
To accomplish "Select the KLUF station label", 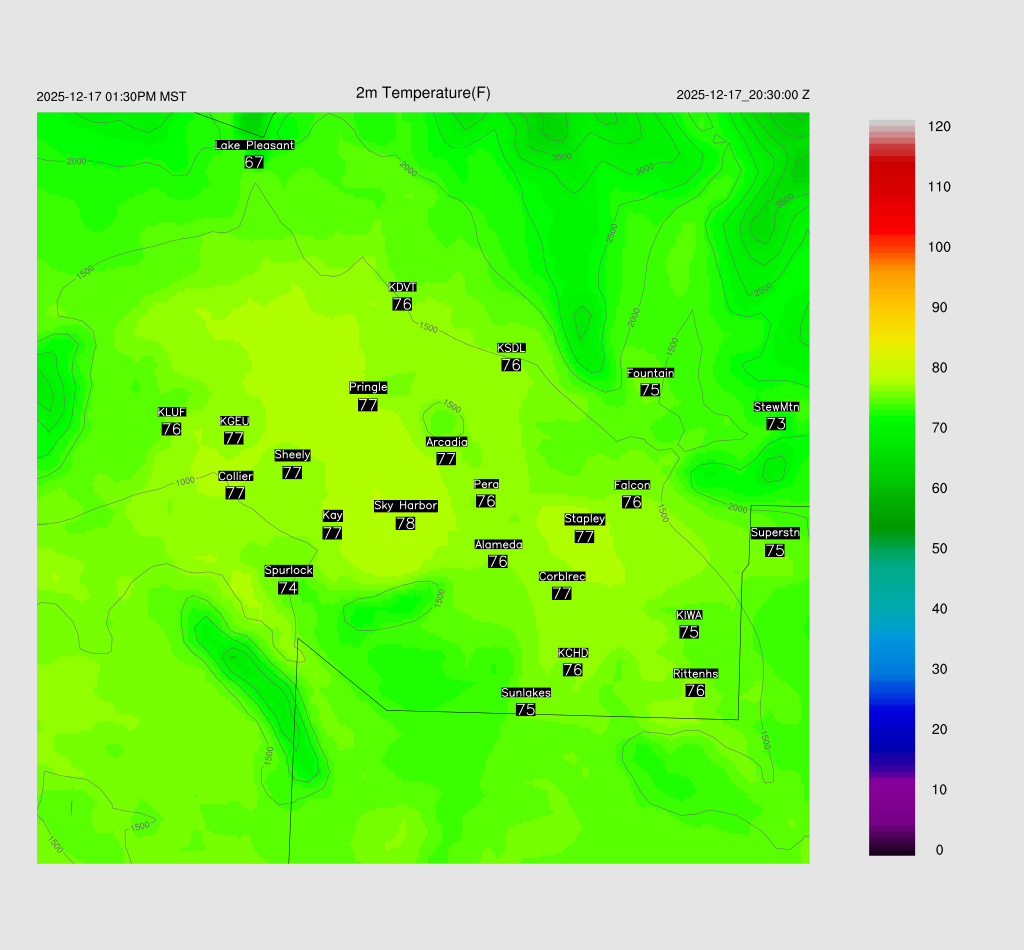I will click(x=171, y=412).
